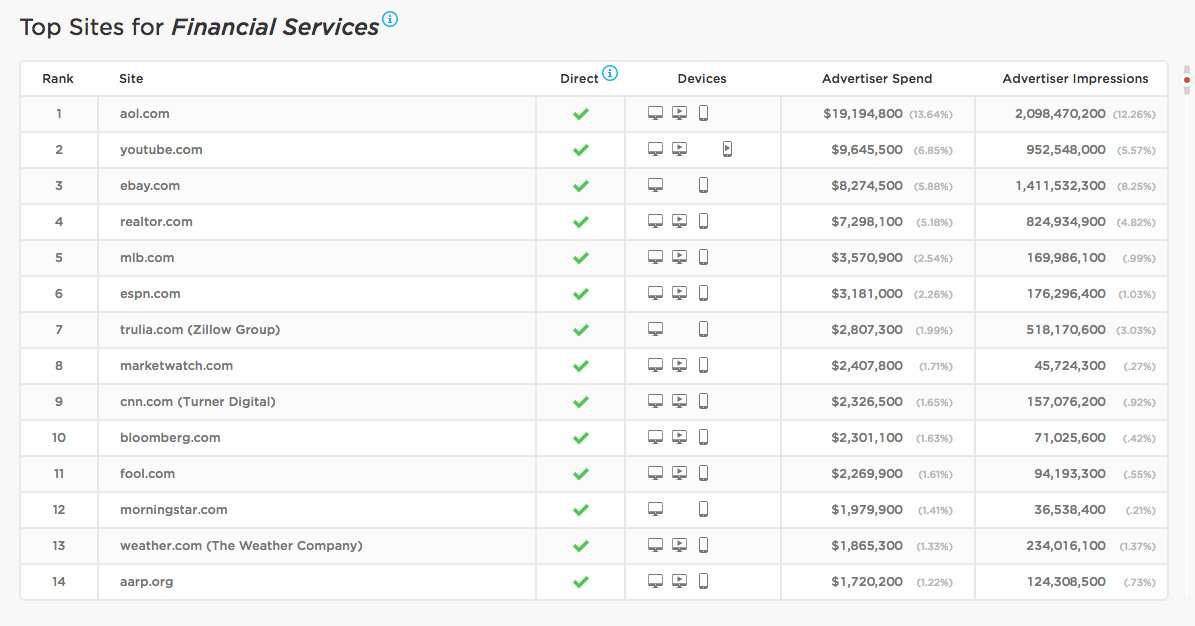Click the Advertiser Impressions column header
1195x626 pixels.
point(1075,78)
